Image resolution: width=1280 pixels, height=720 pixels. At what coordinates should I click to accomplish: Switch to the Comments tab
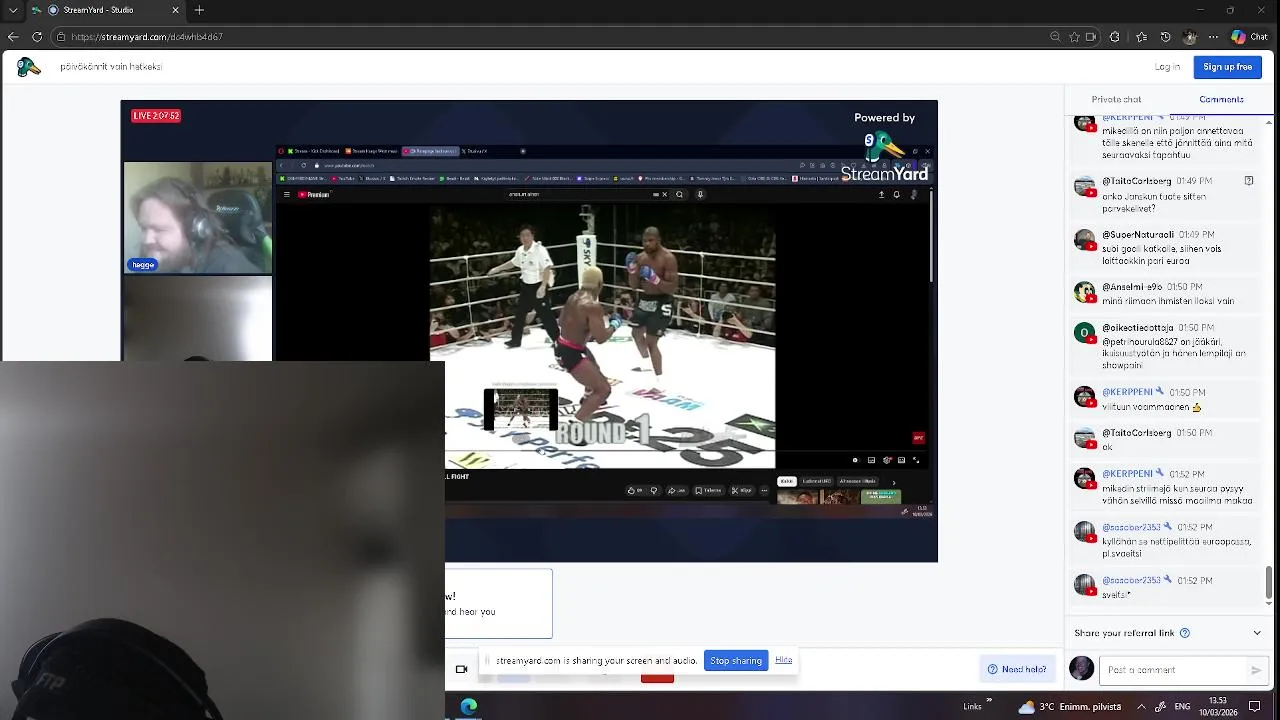pyautogui.click(x=1221, y=99)
